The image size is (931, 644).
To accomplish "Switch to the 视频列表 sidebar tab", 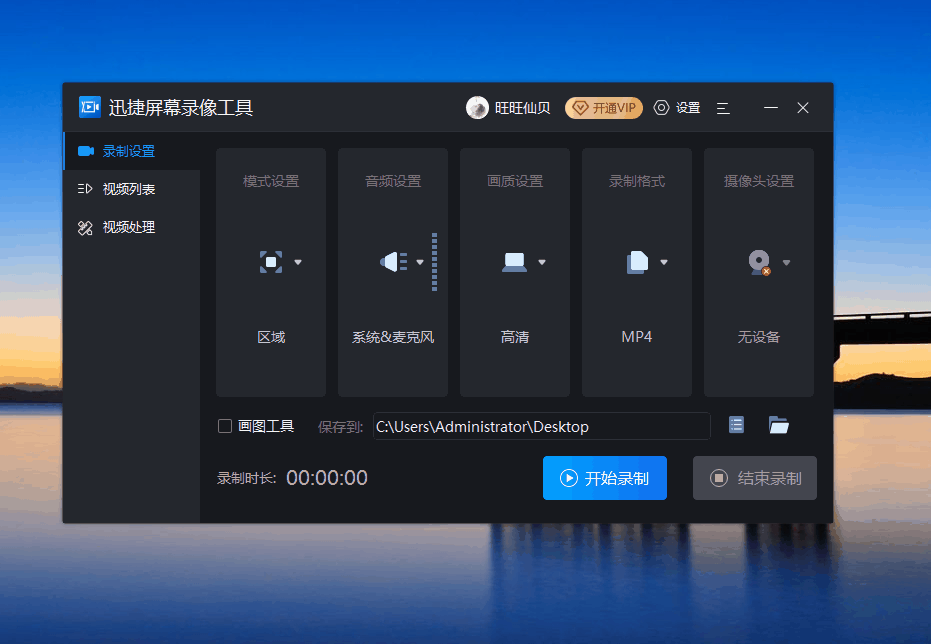I will pyautogui.click(x=132, y=189).
